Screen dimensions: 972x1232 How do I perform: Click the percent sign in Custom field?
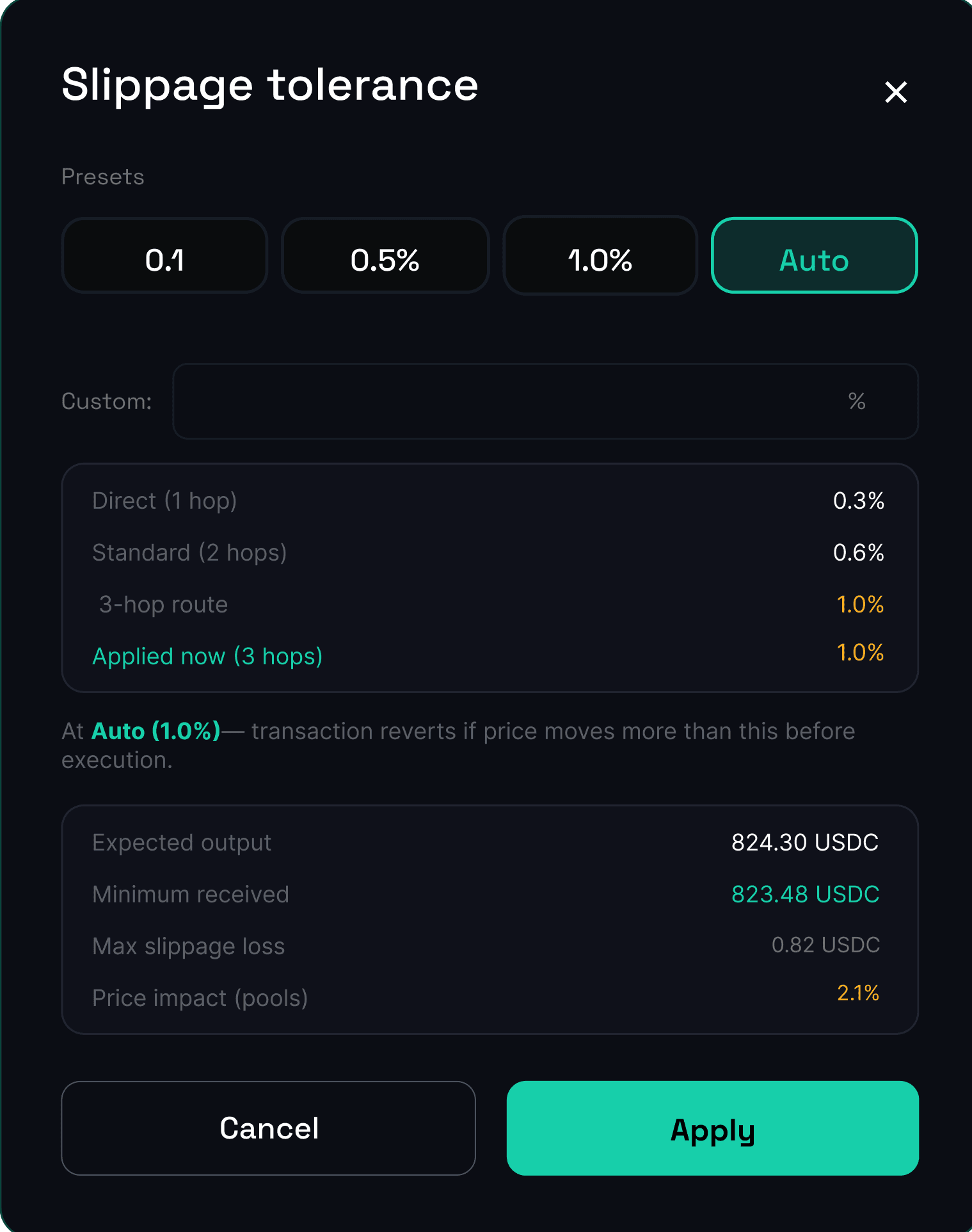pos(857,401)
